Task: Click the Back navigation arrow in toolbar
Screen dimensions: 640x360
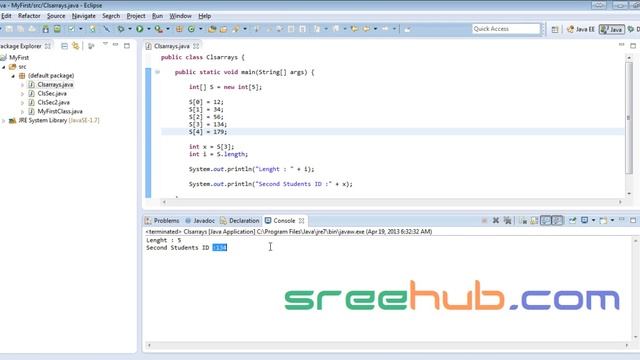Action: coord(366,29)
